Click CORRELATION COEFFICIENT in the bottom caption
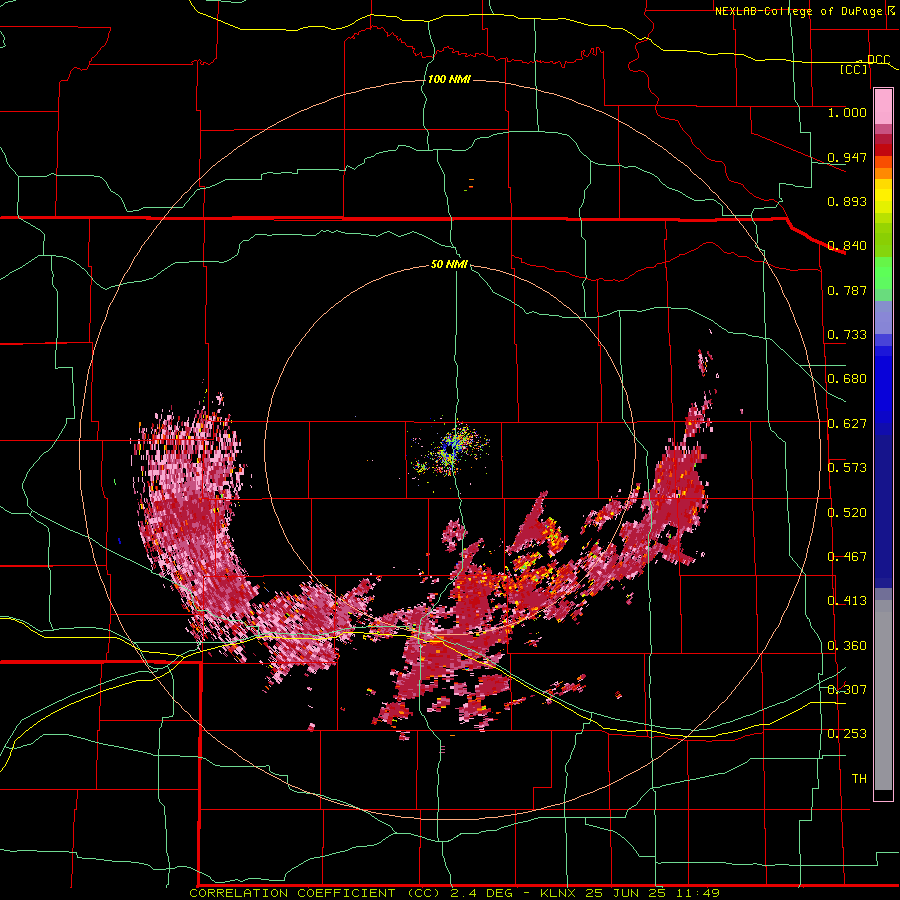The height and width of the screenshot is (900, 900). tap(292, 893)
